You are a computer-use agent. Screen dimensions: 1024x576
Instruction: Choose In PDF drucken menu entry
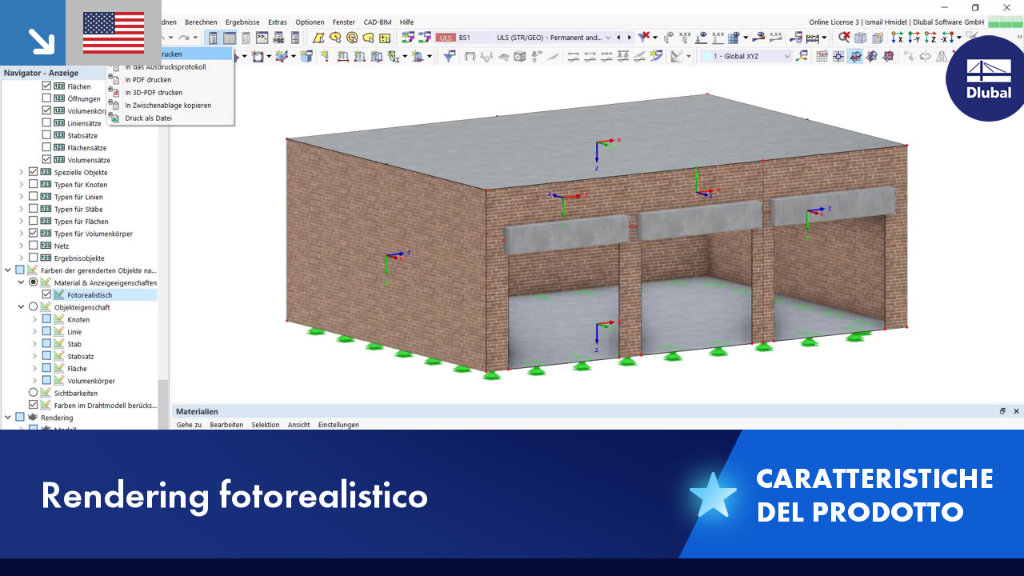[148, 80]
